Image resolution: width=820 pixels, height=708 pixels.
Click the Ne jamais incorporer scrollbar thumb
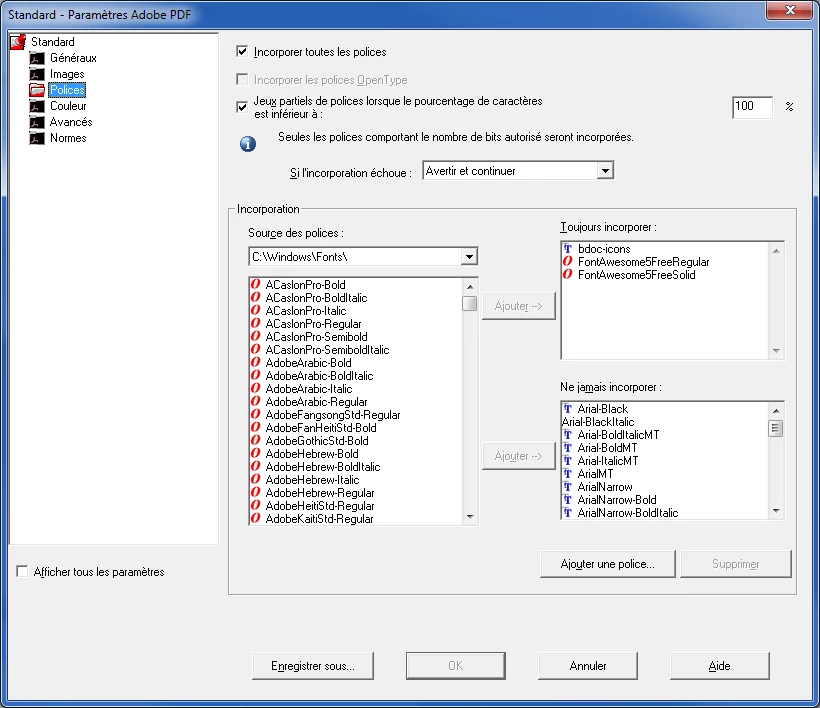tap(776, 428)
